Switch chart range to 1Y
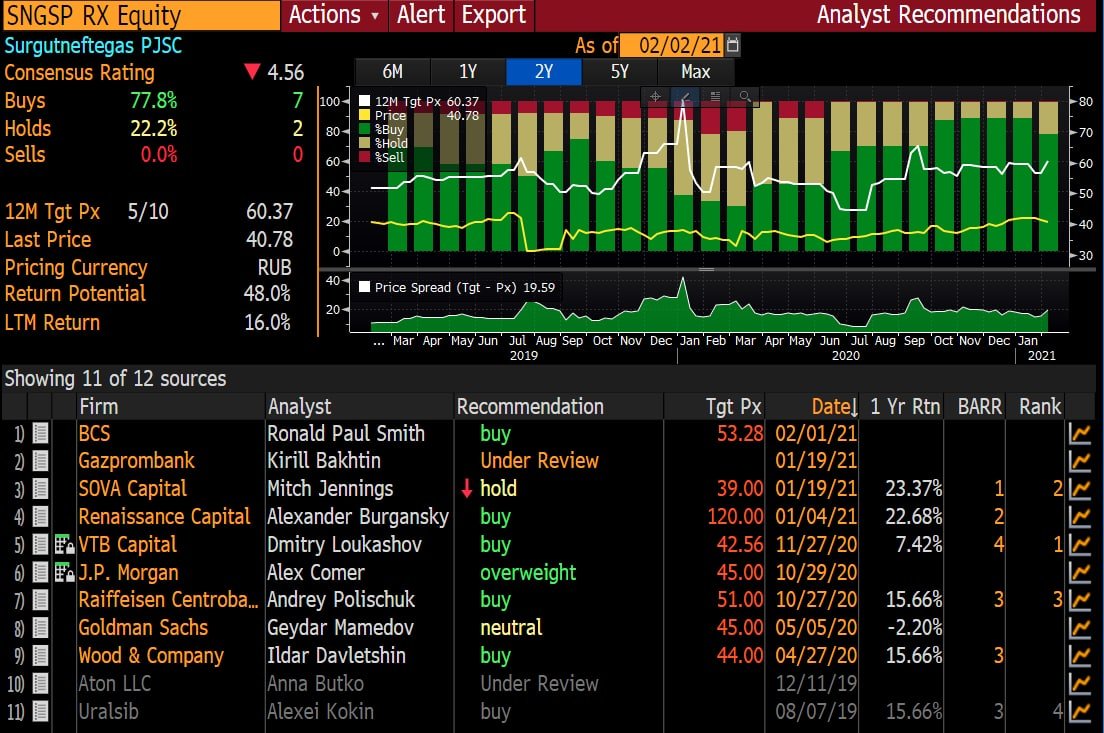The height and width of the screenshot is (733, 1104). [x=468, y=72]
